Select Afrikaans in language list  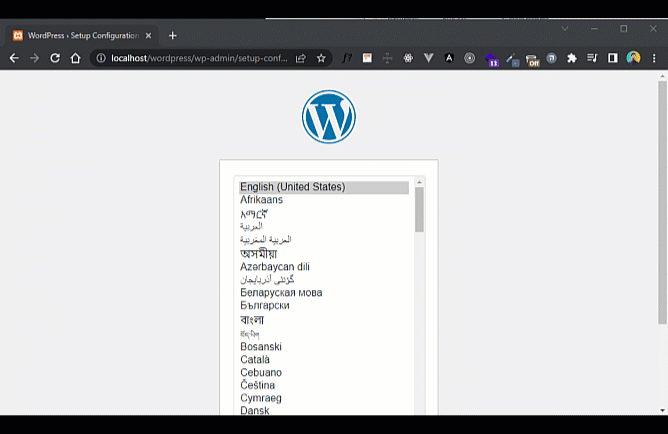tap(324, 200)
